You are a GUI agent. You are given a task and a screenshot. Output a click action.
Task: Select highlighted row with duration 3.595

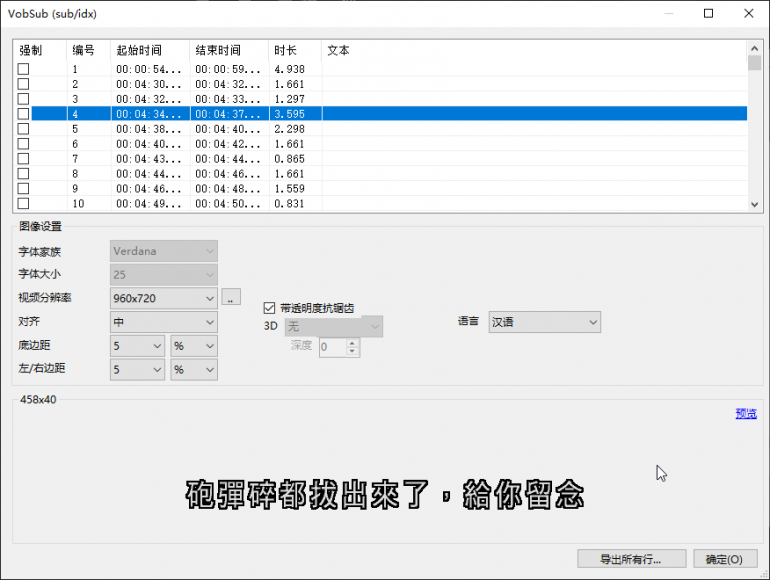pyautogui.click(x=381, y=114)
